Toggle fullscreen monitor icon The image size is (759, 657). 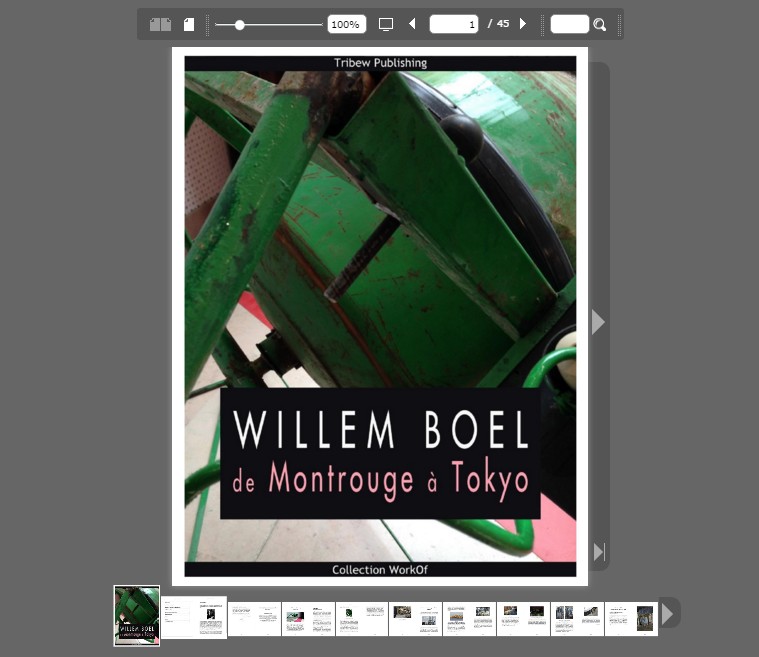point(386,24)
